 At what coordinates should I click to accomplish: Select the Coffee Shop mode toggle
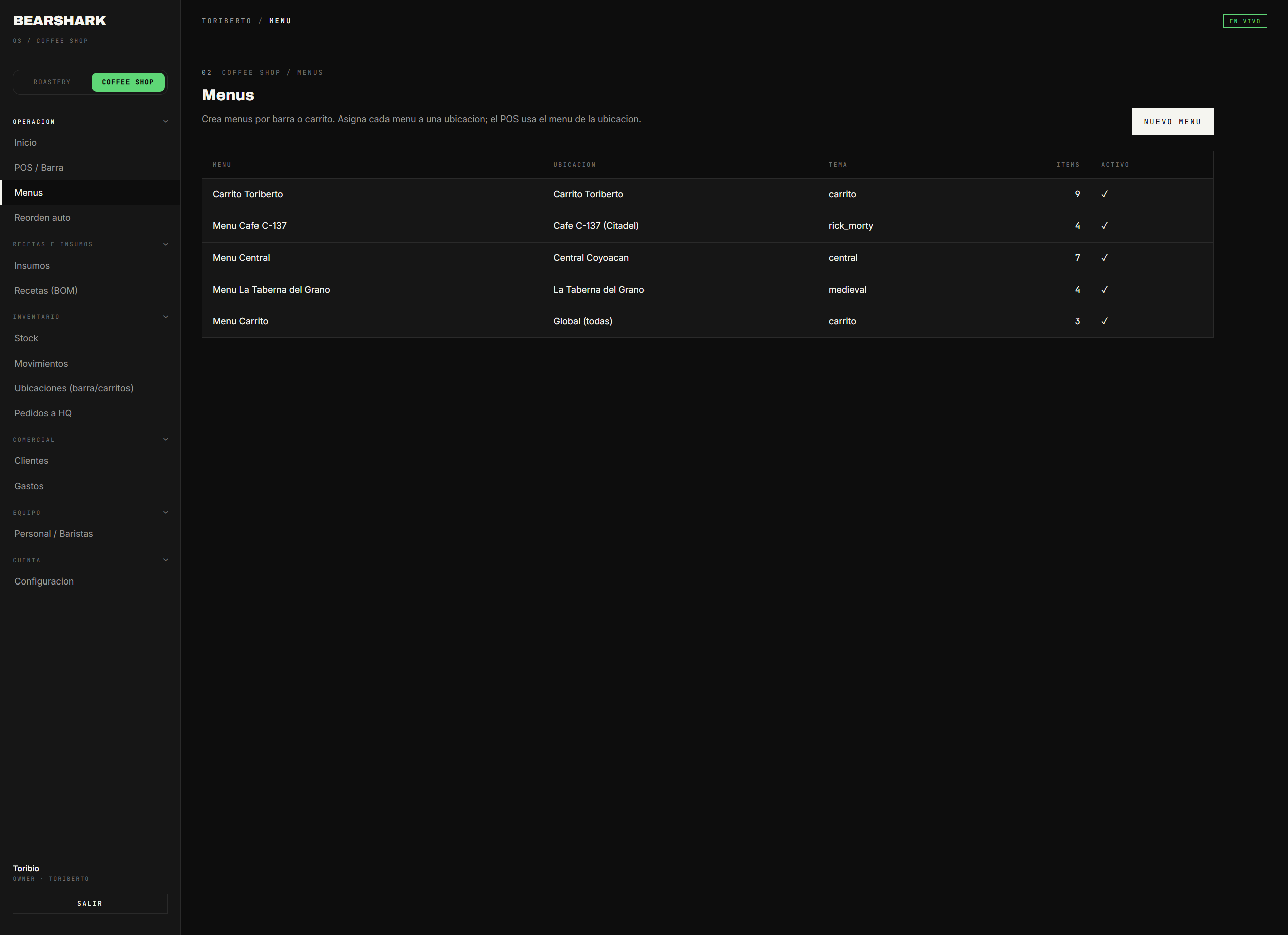tap(128, 82)
